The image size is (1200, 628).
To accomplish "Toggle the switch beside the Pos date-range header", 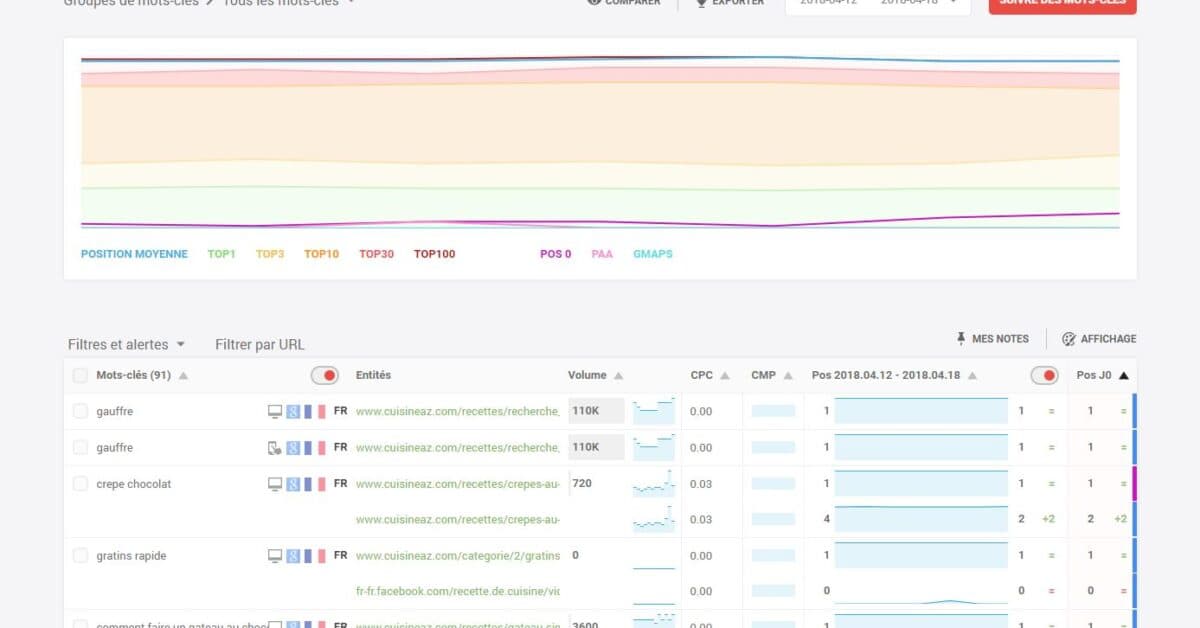I will (x=1044, y=376).
